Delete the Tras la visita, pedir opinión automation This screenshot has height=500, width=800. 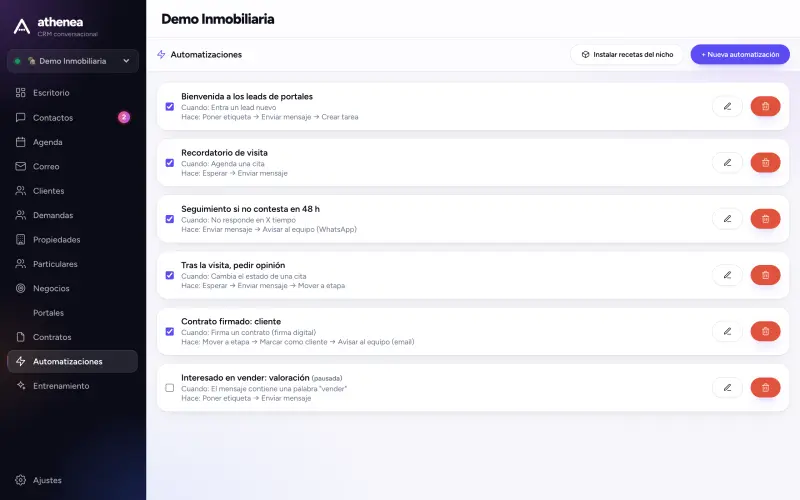click(x=765, y=275)
